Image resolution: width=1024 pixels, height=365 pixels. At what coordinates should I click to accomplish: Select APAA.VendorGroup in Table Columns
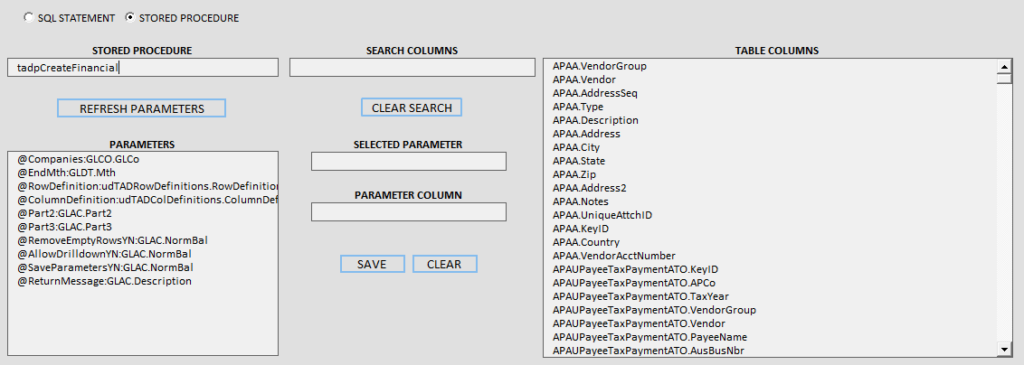[771, 66]
